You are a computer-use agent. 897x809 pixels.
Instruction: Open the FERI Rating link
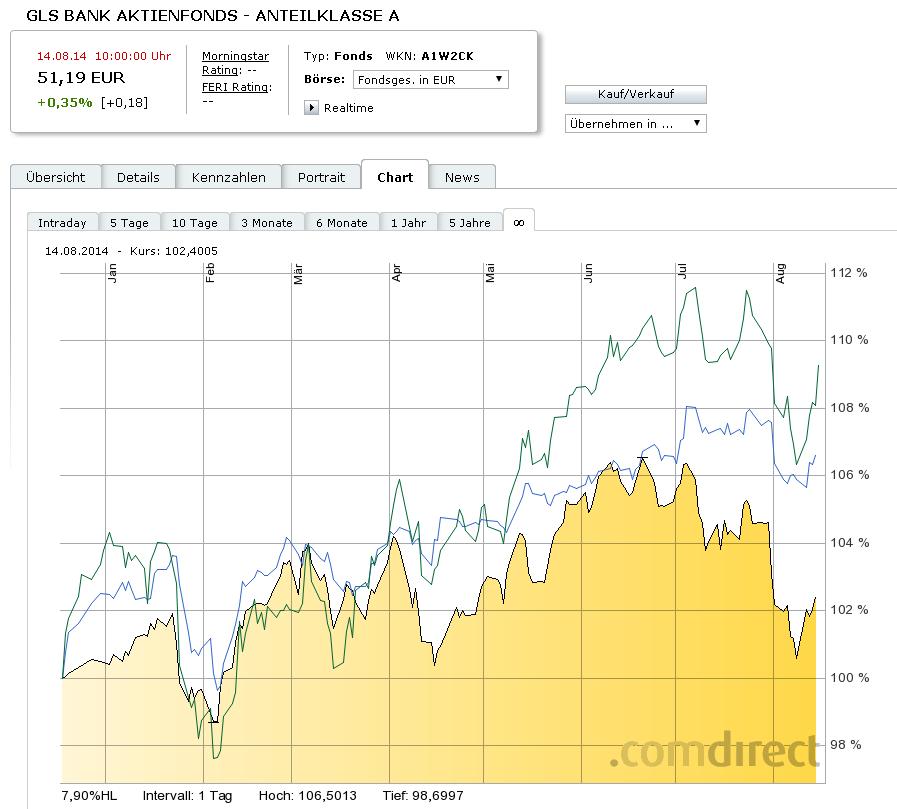[235, 87]
